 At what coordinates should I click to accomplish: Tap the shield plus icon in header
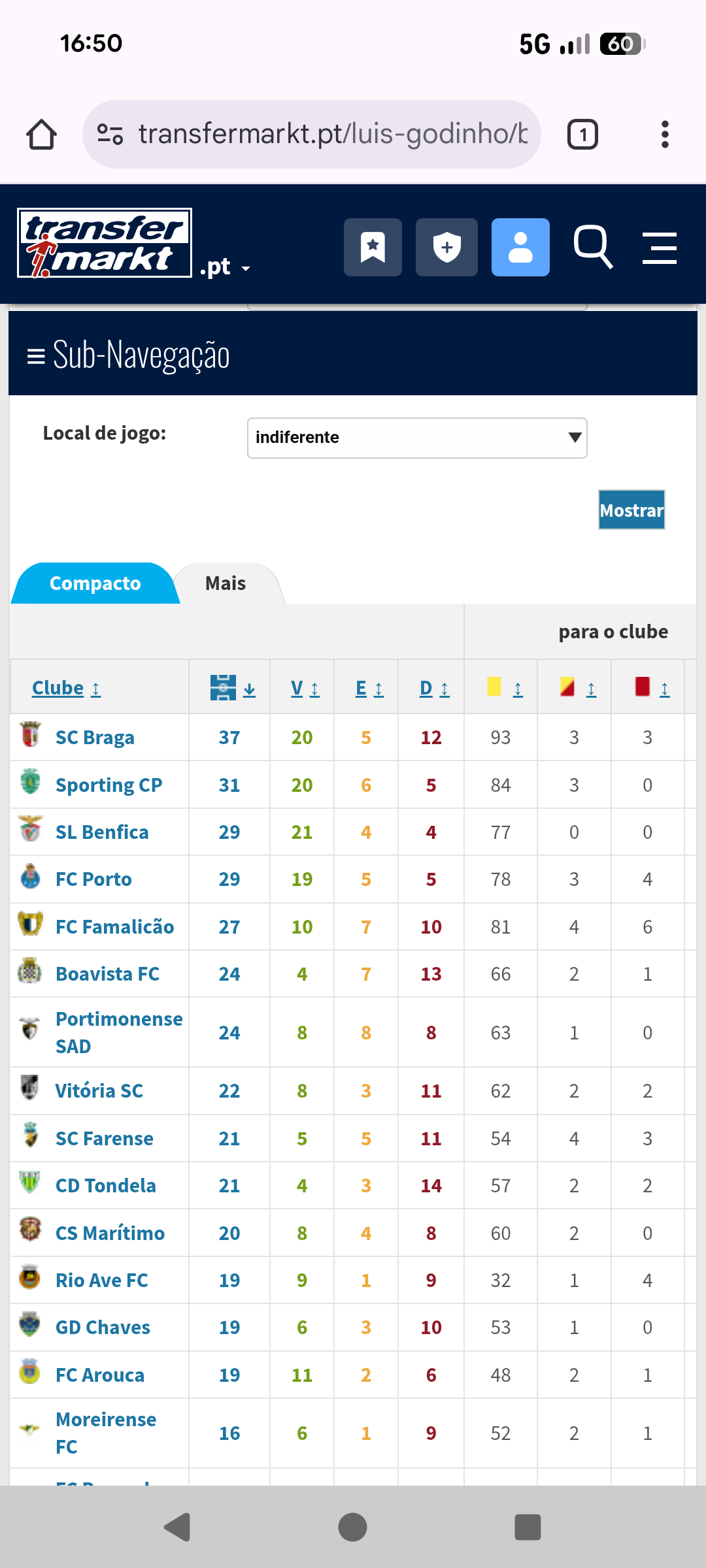pyautogui.click(x=446, y=247)
